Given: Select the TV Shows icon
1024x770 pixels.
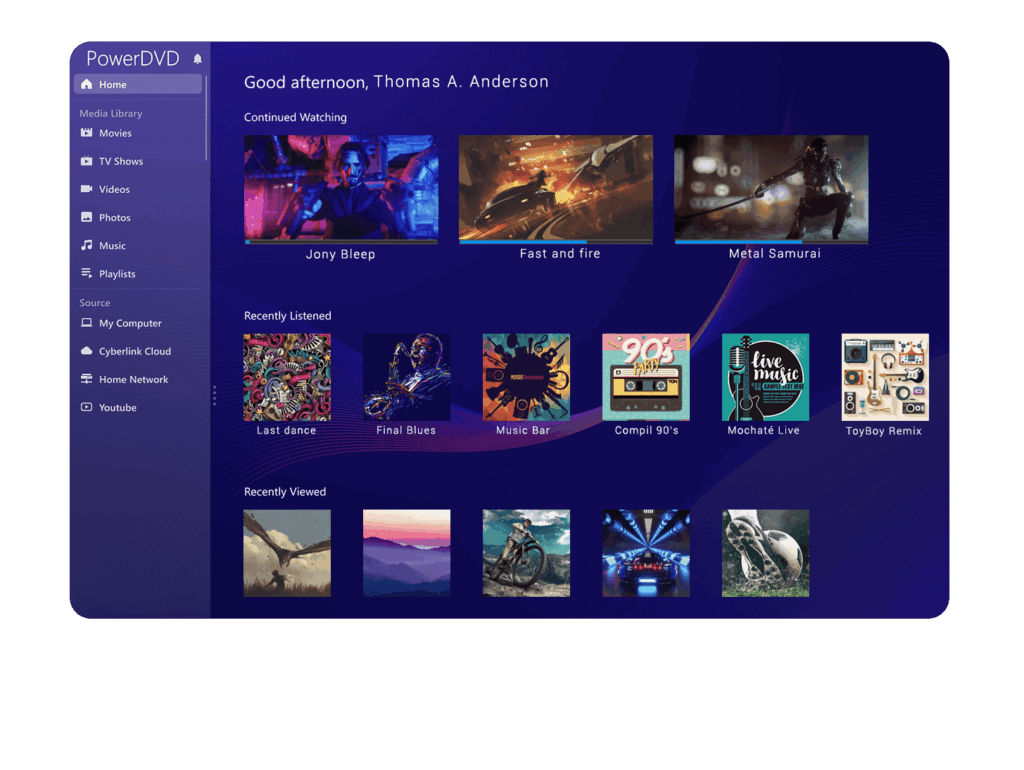Looking at the screenshot, I should point(86,161).
